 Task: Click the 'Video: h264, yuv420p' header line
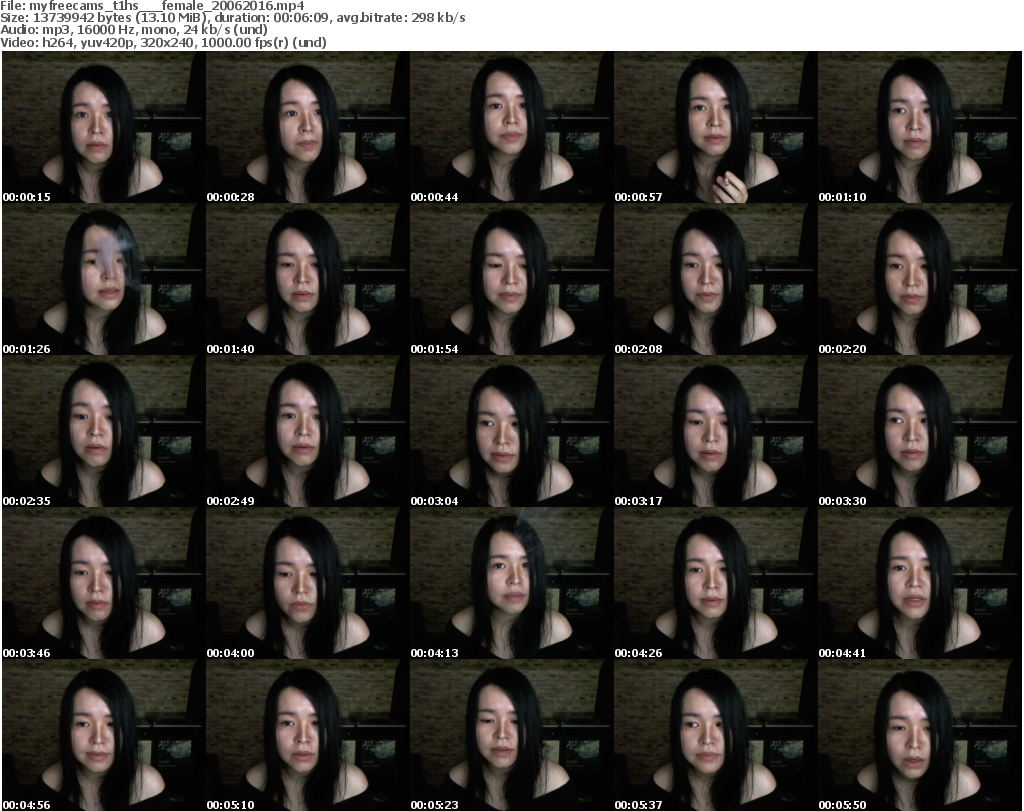pos(163,42)
